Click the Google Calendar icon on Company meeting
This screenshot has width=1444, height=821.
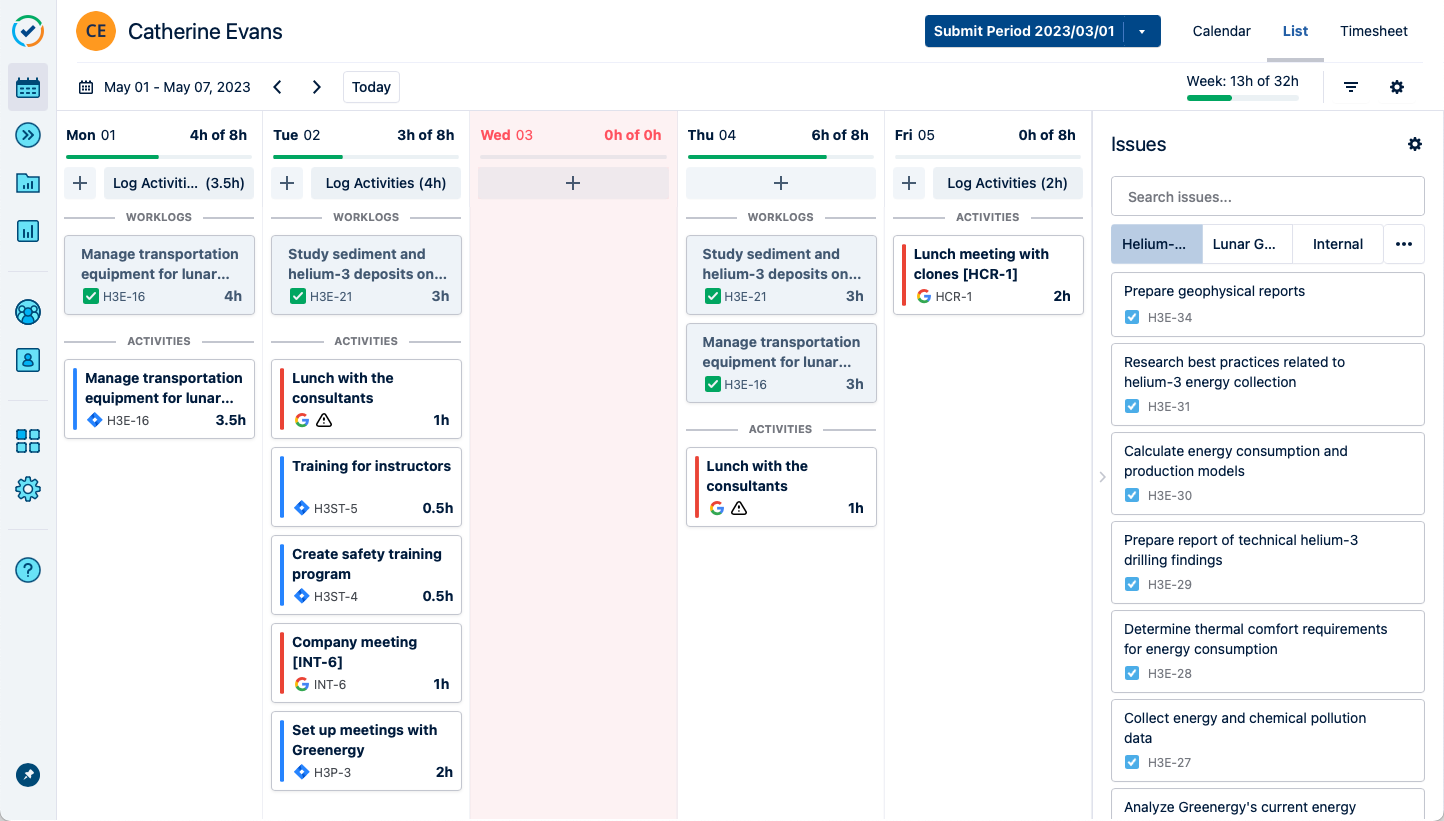pos(302,684)
